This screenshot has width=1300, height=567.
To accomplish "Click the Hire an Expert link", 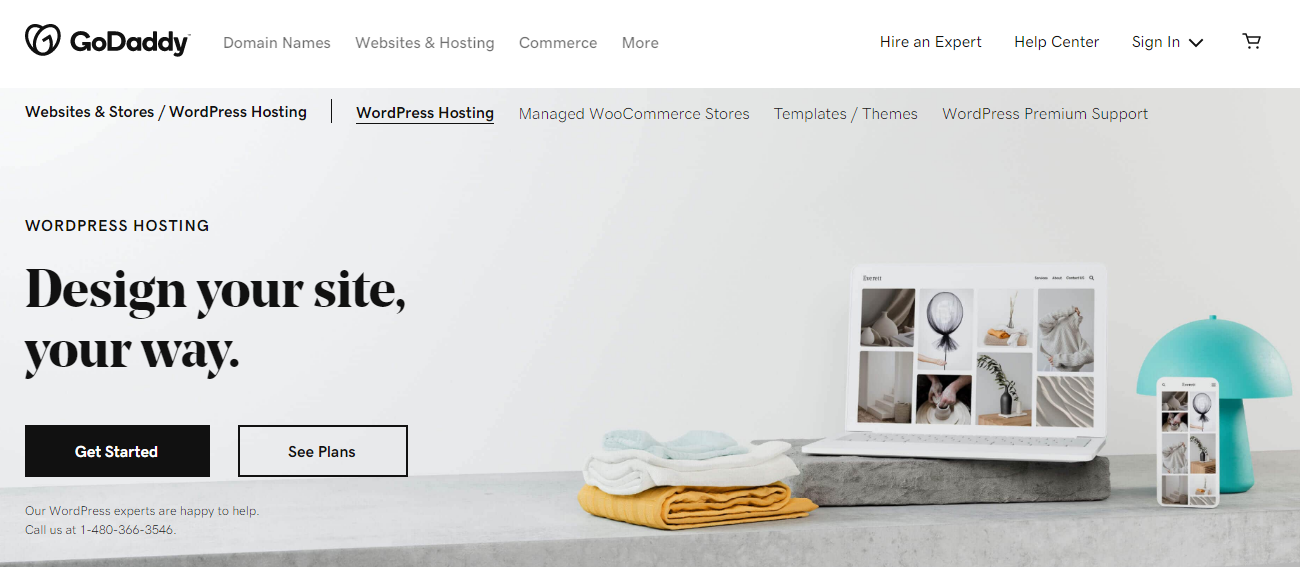I will pyautogui.click(x=931, y=42).
